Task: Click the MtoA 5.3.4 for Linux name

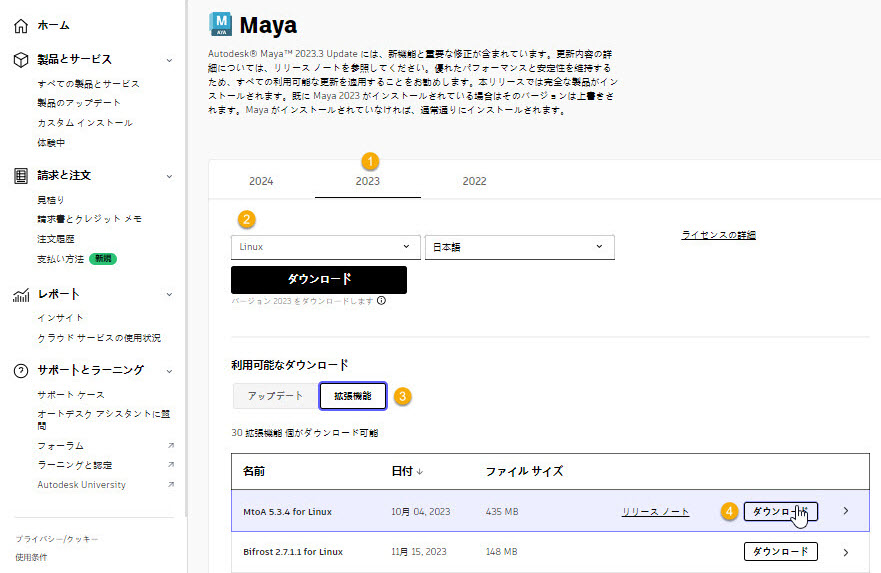Action: click(x=287, y=512)
